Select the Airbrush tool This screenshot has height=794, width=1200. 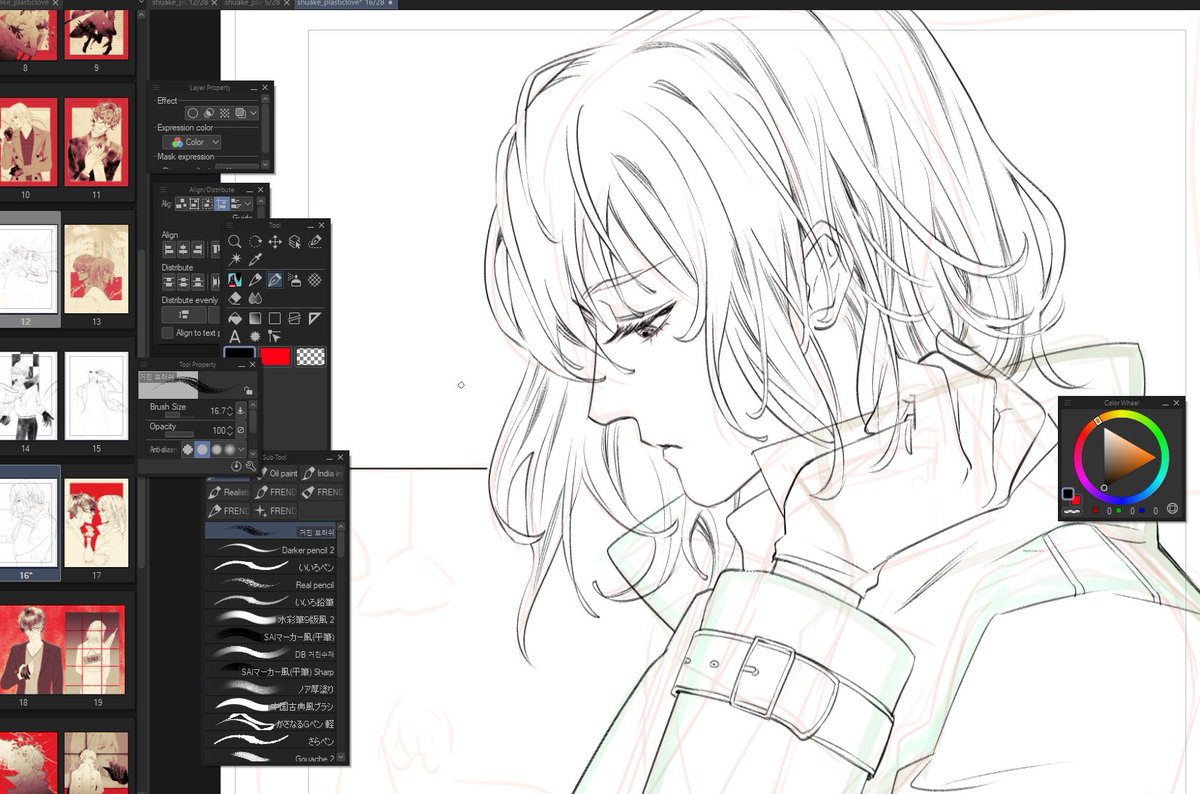point(295,280)
